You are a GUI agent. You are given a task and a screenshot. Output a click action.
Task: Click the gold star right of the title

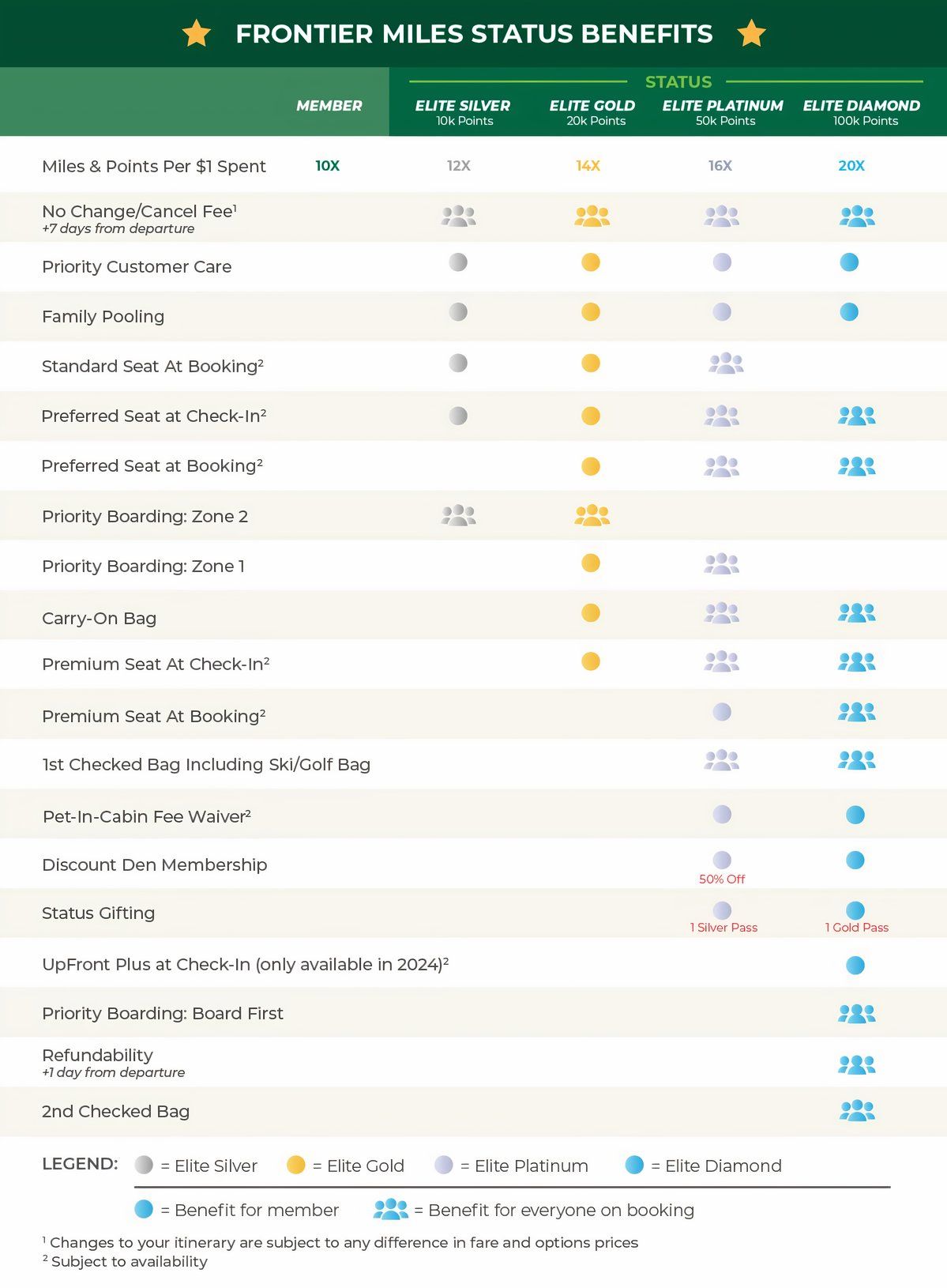751,34
